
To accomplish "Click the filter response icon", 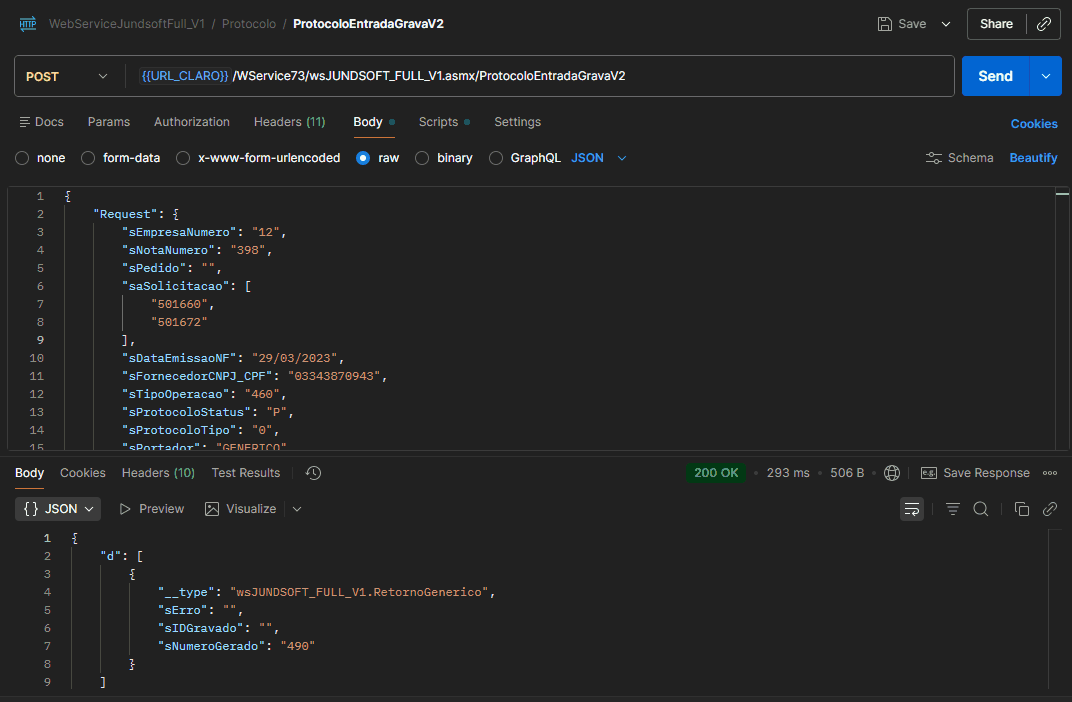I will 953,509.
